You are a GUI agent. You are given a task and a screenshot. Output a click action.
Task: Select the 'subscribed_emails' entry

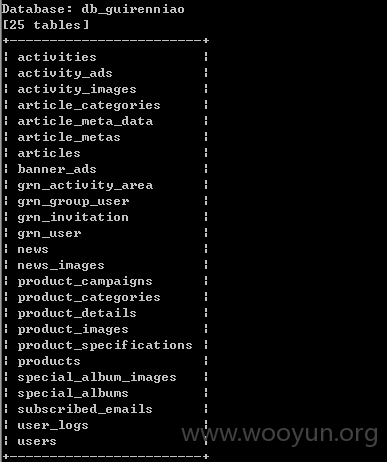coord(85,409)
